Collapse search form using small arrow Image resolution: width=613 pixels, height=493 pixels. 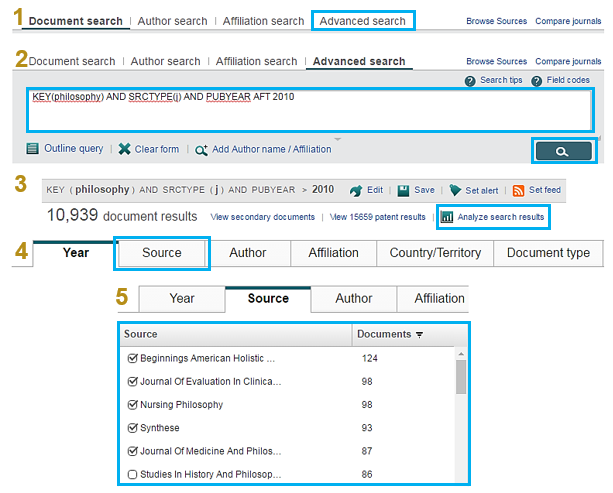(338, 139)
